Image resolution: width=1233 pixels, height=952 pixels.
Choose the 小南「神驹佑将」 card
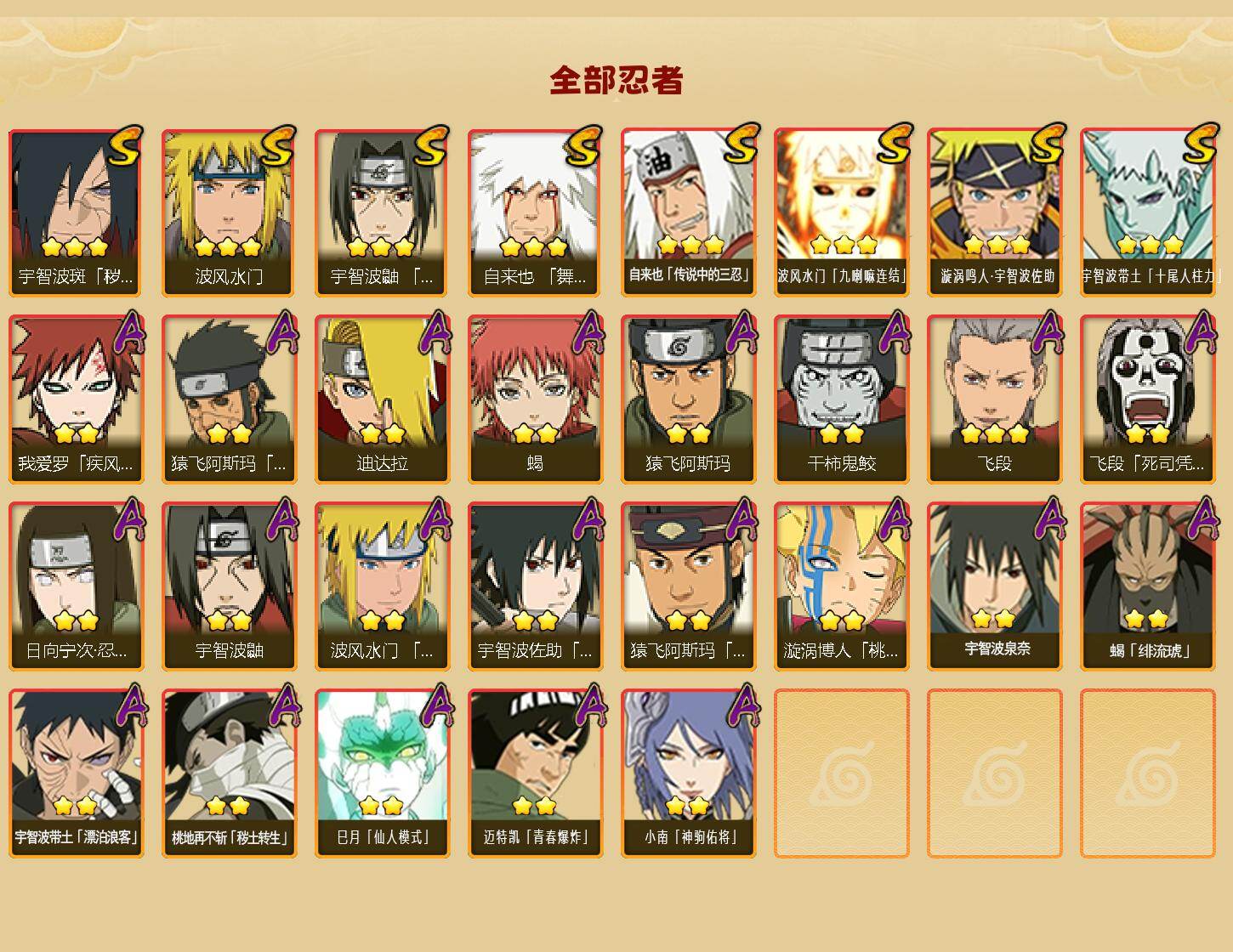(688, 773)
